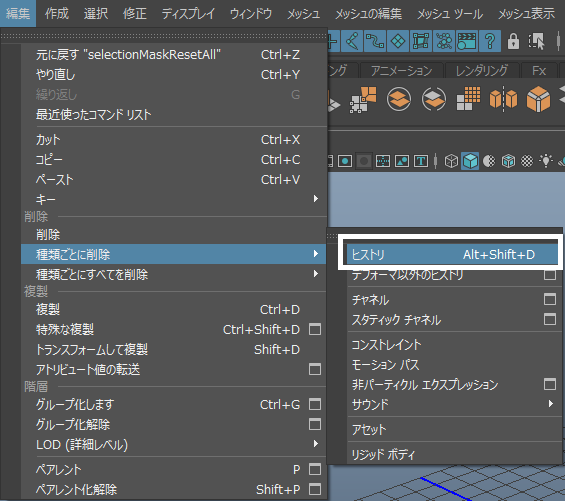The width and height of the screenshot is (565, 501).
Task: Open option box for グループ化解除
Action: point(315,424)
